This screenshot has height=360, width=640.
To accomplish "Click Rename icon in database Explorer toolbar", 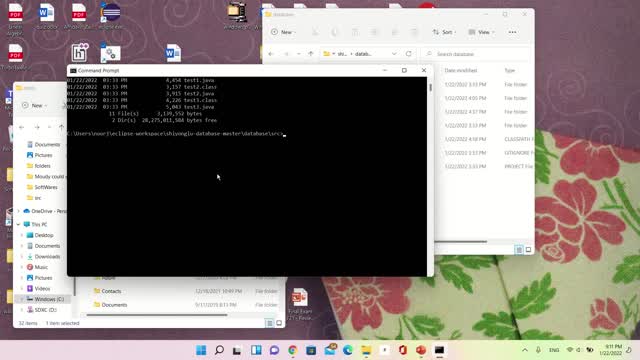I will click(374, 32).
